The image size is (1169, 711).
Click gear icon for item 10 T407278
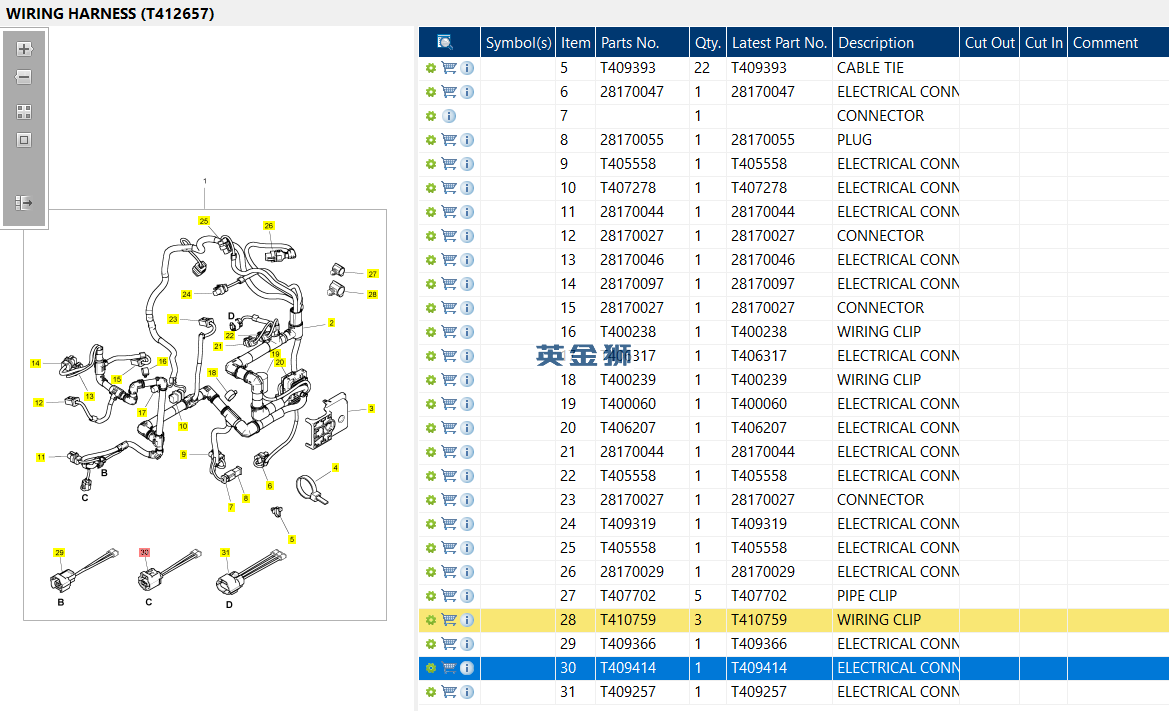pyautogui.click(x=431, y=188)
